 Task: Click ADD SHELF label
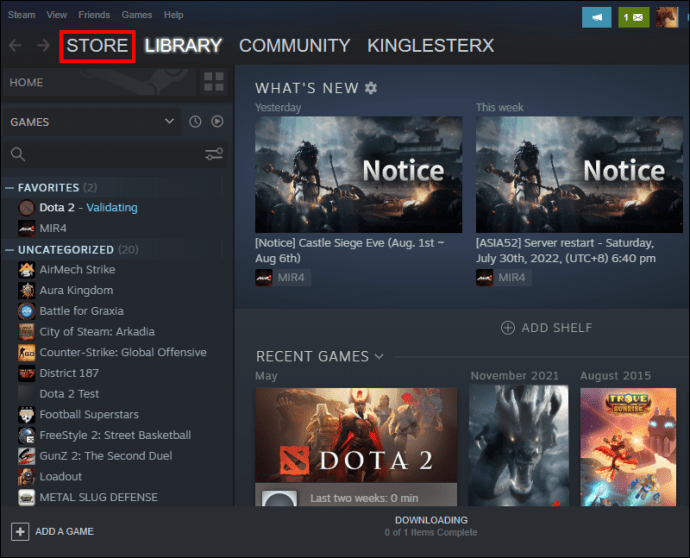[557, 328]
